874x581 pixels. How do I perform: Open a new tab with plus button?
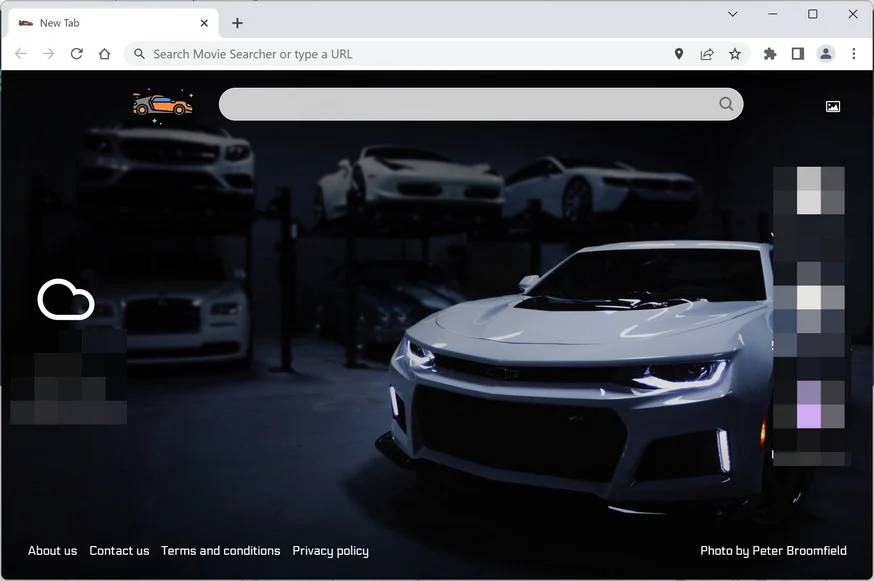(x=237, y=23)
